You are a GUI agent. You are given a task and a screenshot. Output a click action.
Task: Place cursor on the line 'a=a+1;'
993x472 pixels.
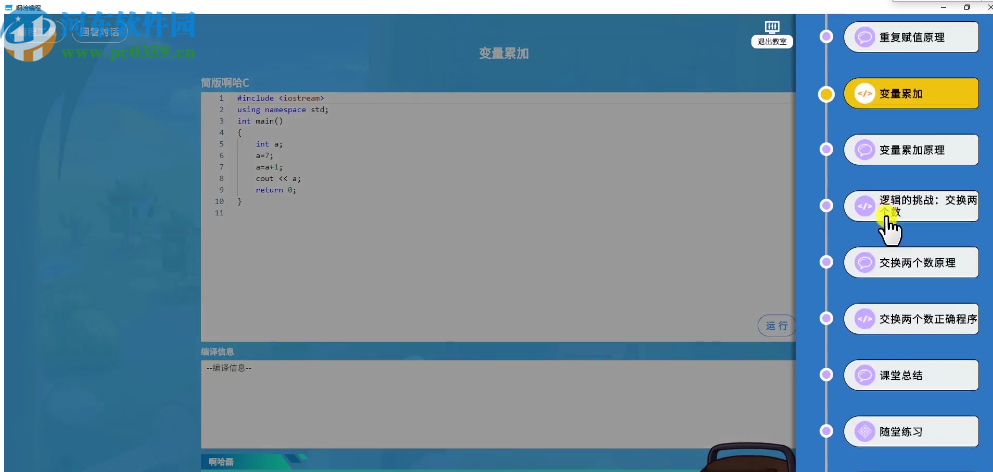tap(270, 167)
